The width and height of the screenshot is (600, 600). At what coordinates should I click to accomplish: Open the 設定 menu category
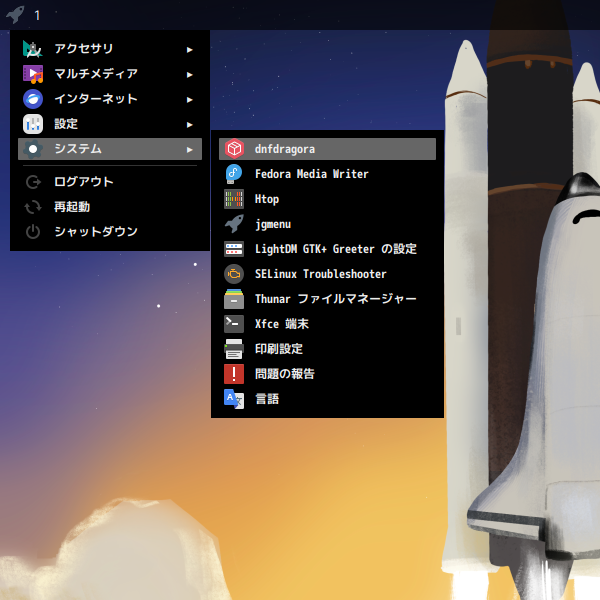[110, 124]
